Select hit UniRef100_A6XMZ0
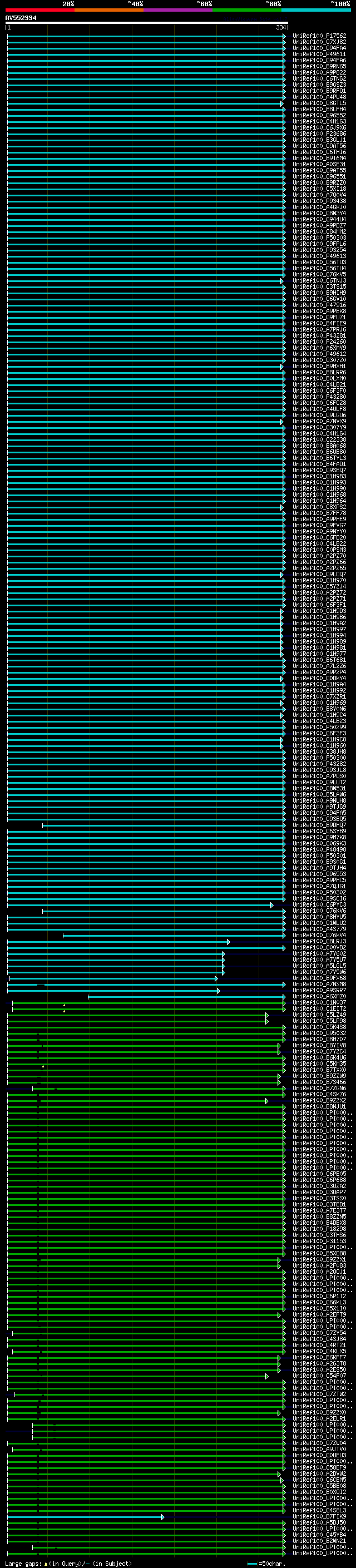The height and width of the screenshot is (1568, 356). pos(319,997)
